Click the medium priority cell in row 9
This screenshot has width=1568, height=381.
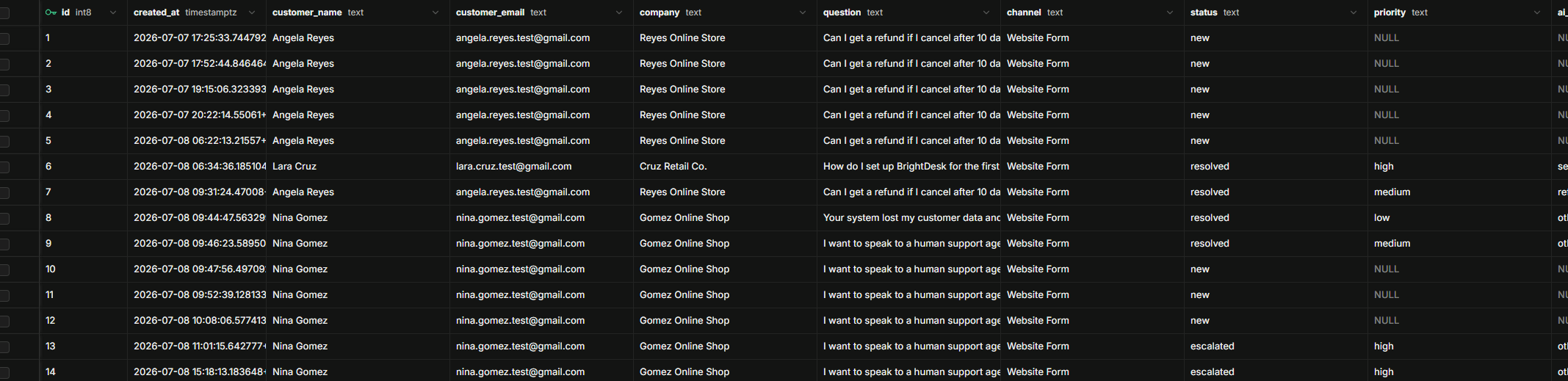pyautogui.click(x=1459, y=244)
